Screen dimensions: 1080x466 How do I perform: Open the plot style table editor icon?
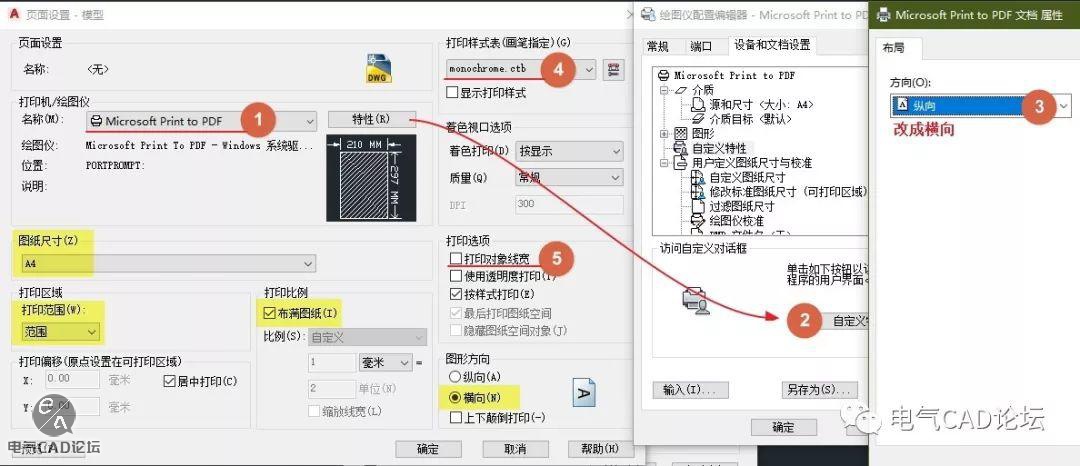pos(615,69)
